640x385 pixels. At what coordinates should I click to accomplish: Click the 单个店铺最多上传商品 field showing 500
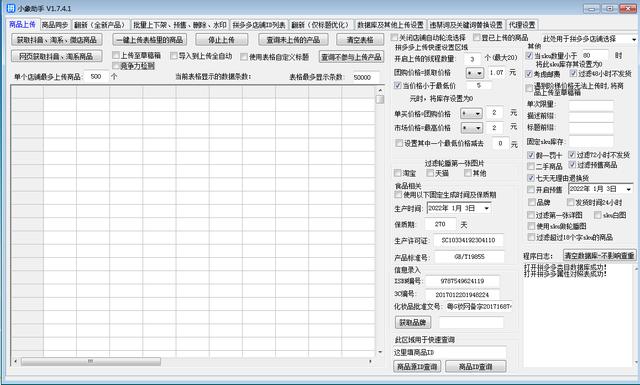click(x=96, y=76)
